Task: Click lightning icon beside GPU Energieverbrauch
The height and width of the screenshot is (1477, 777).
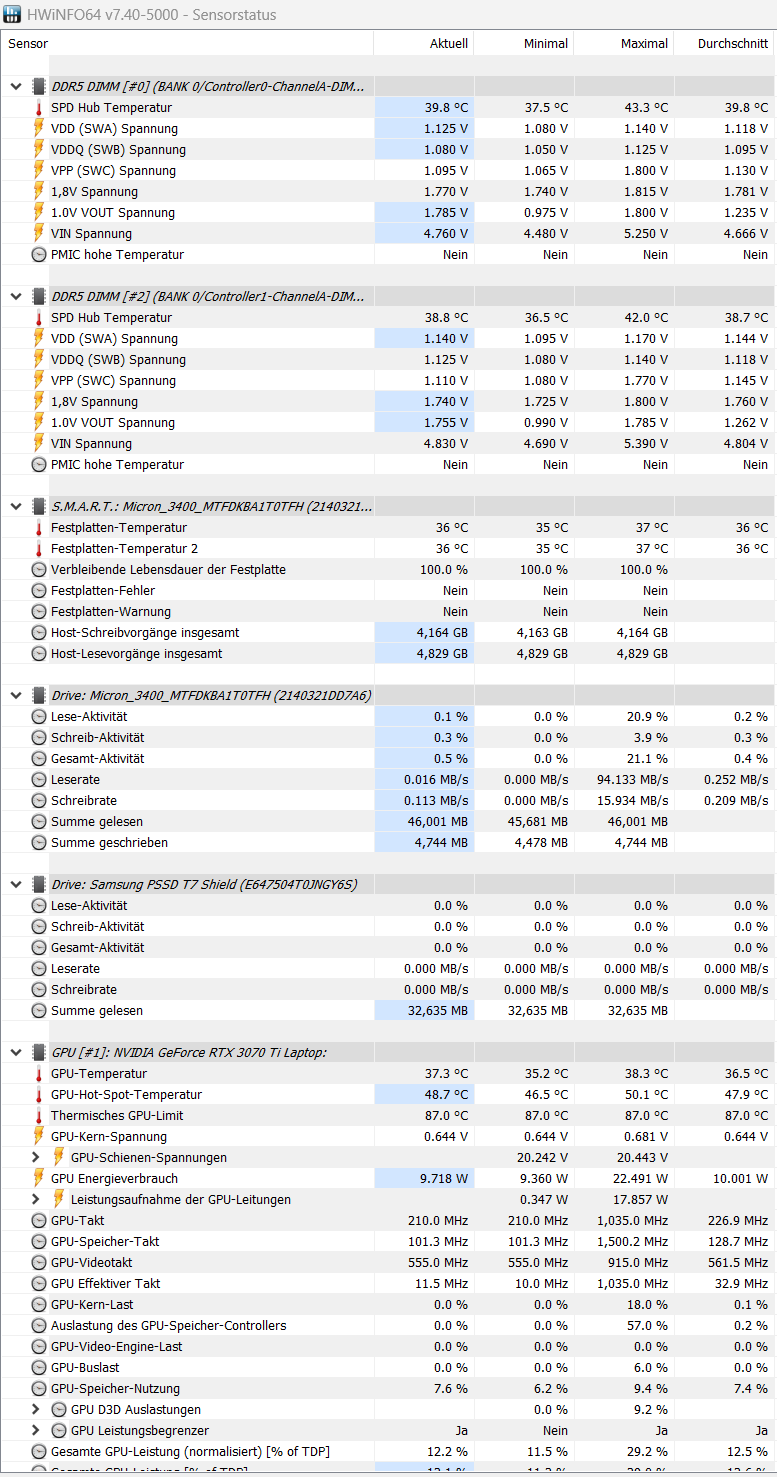Action: (x=39, y=1179)
